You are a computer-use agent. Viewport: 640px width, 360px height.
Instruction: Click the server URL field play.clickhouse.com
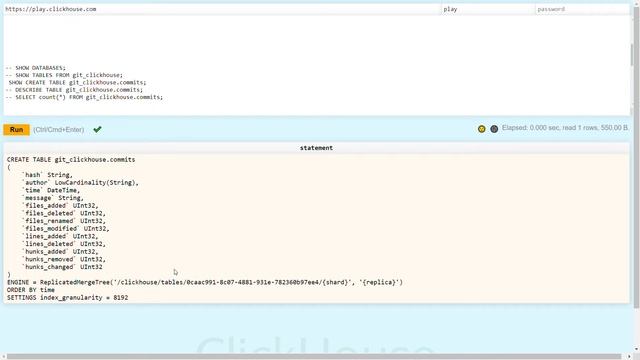(x=222, y=9)
